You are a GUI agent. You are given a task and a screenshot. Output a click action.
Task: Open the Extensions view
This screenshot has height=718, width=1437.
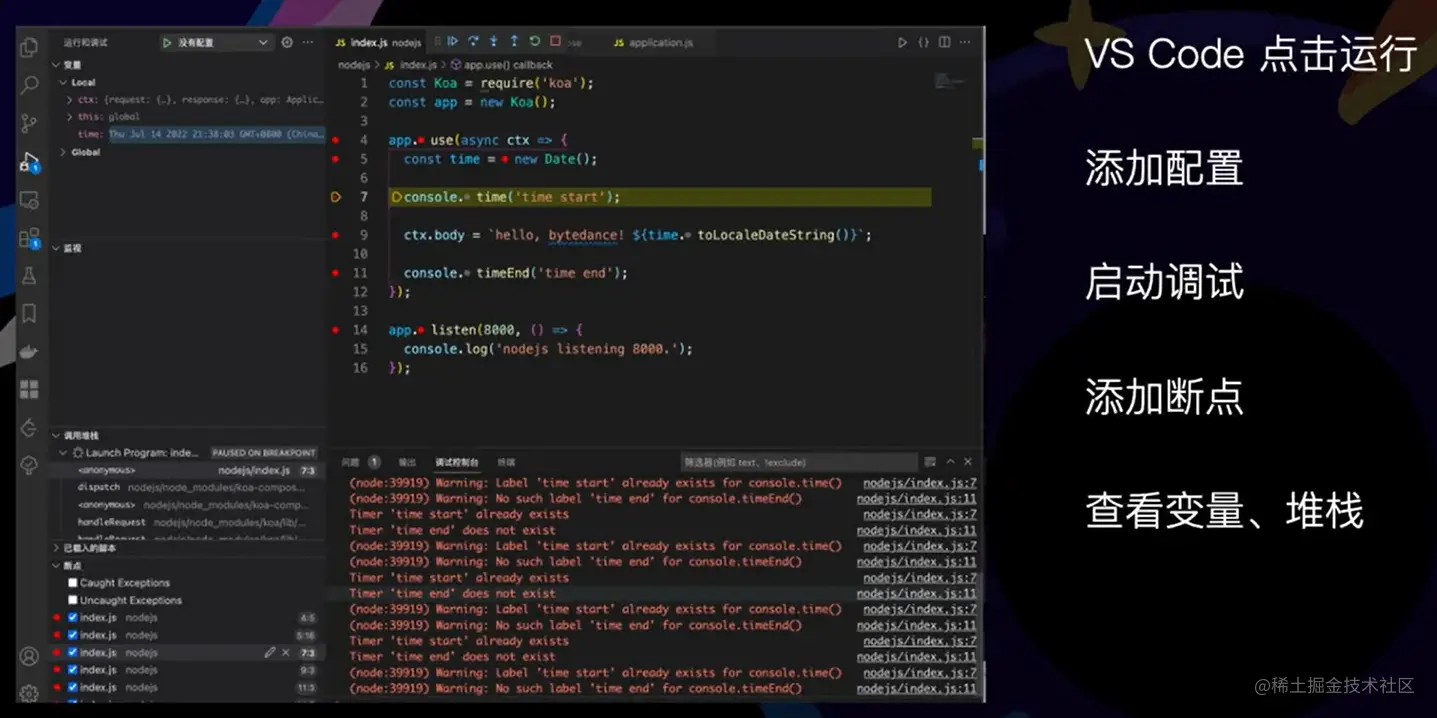29,238
